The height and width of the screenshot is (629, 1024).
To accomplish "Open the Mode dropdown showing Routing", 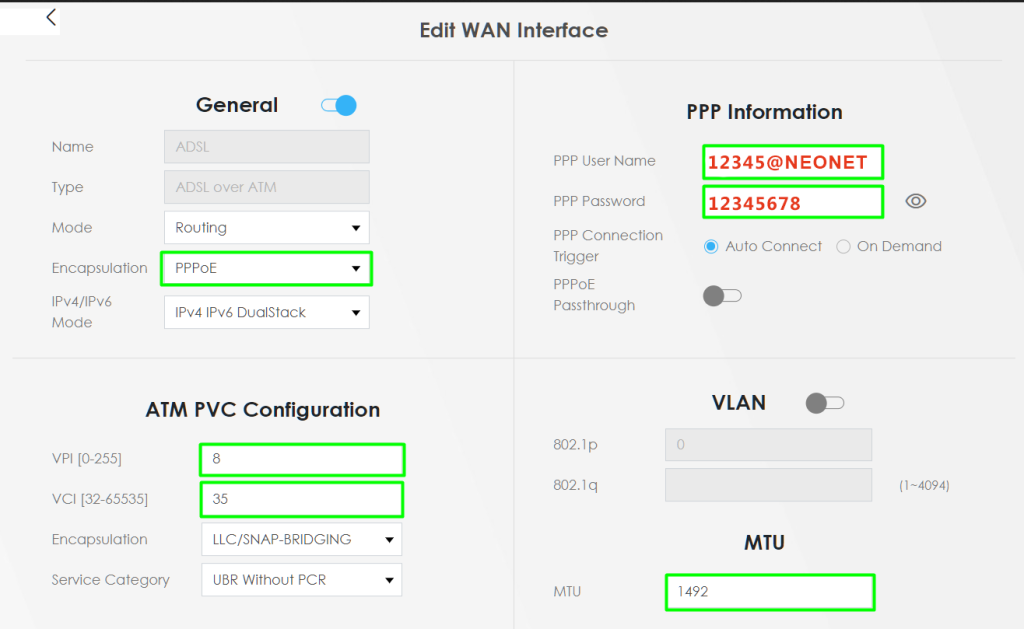I will coord(266,228).
